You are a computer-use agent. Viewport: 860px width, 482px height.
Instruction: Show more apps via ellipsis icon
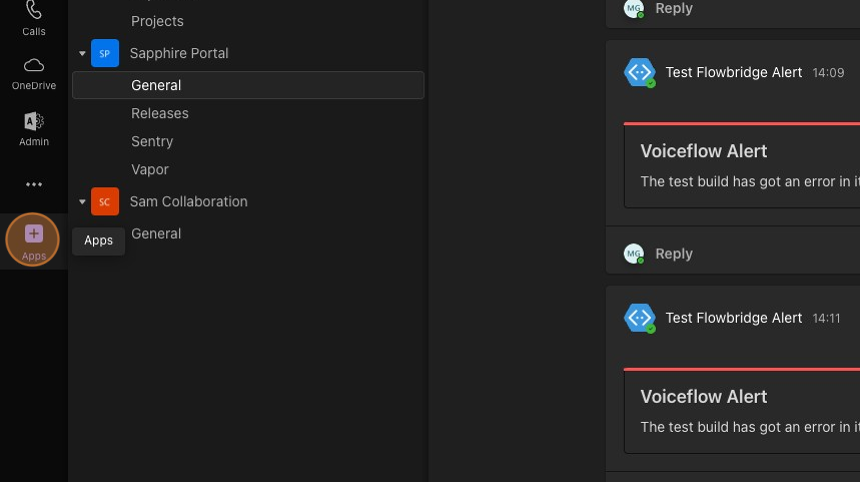34,184
